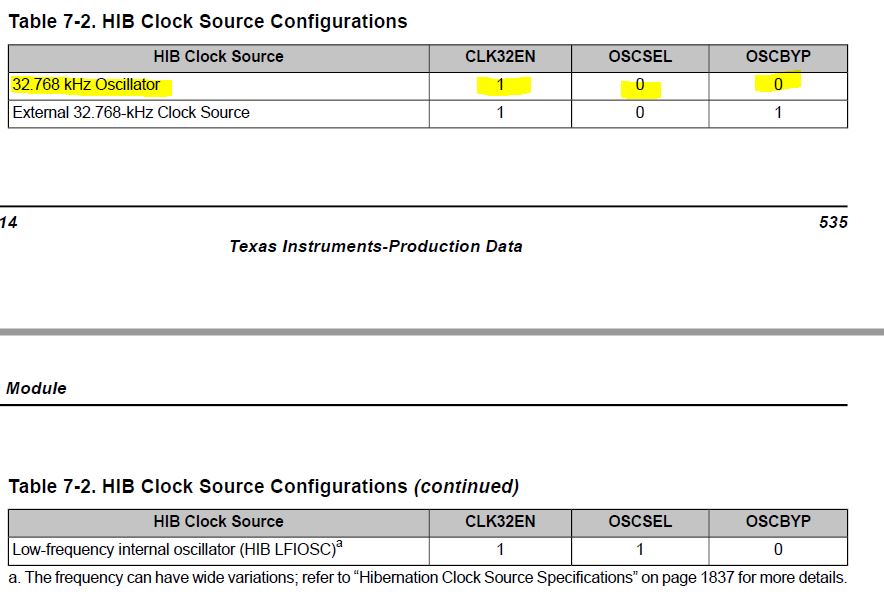Click OSCSEL value in External Clock Source row
This screenshot has height=595, width=884.
(640, 113)
